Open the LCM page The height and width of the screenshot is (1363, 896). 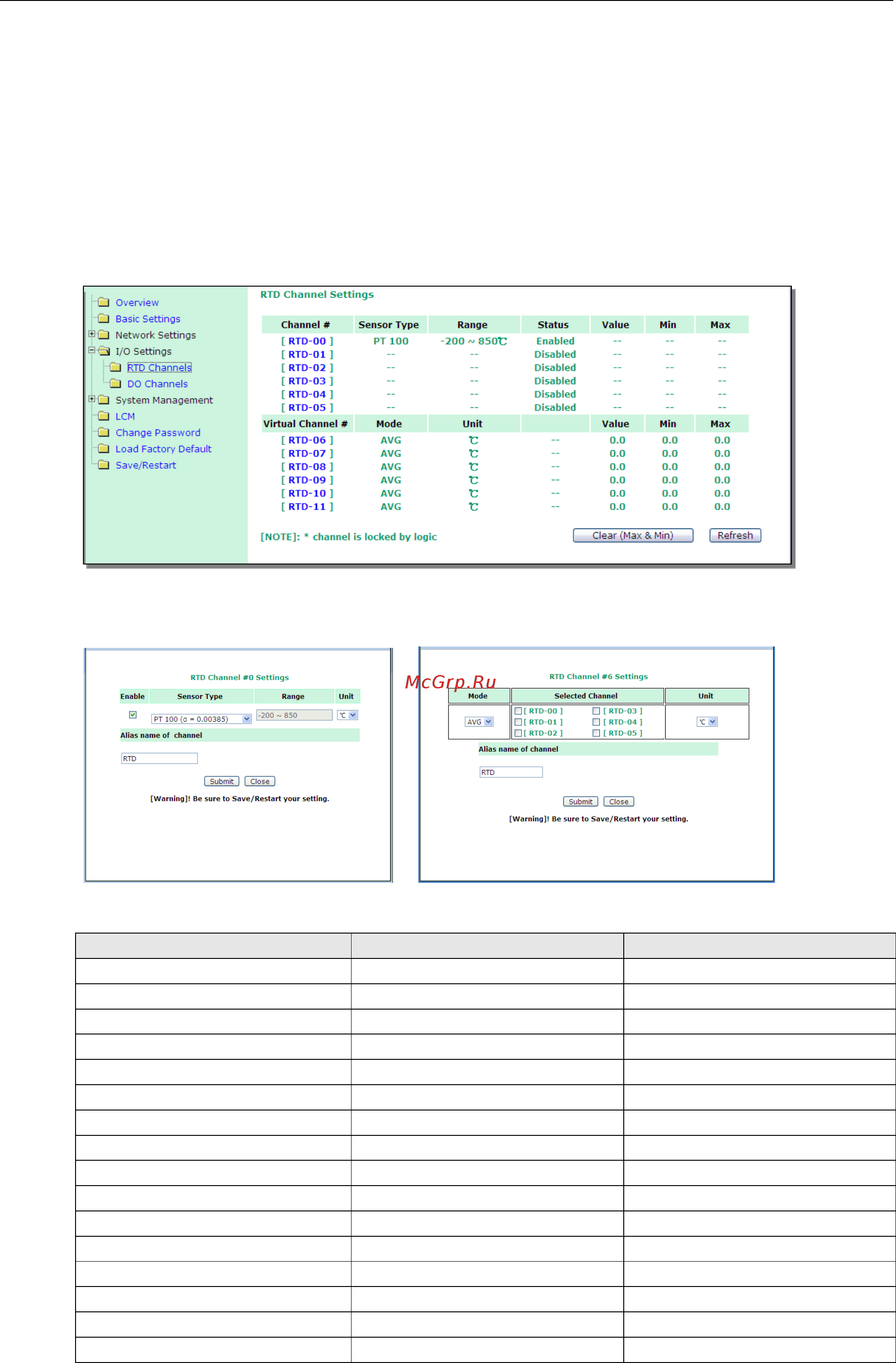point(125,417)
